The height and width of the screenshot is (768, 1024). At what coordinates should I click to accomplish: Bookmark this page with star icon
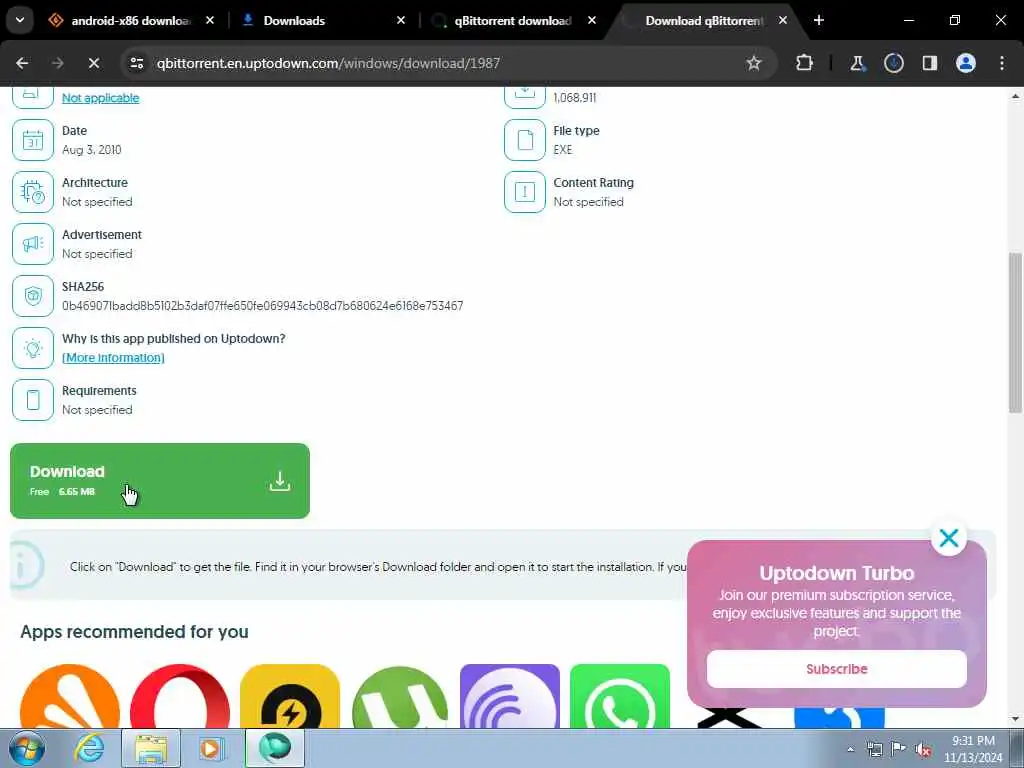(x=754, y=63)
